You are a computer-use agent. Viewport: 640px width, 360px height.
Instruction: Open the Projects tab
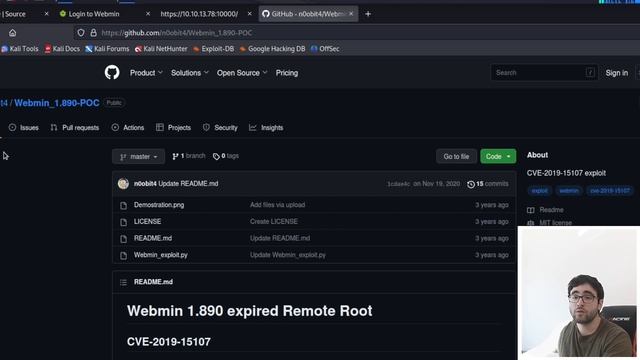173,128
